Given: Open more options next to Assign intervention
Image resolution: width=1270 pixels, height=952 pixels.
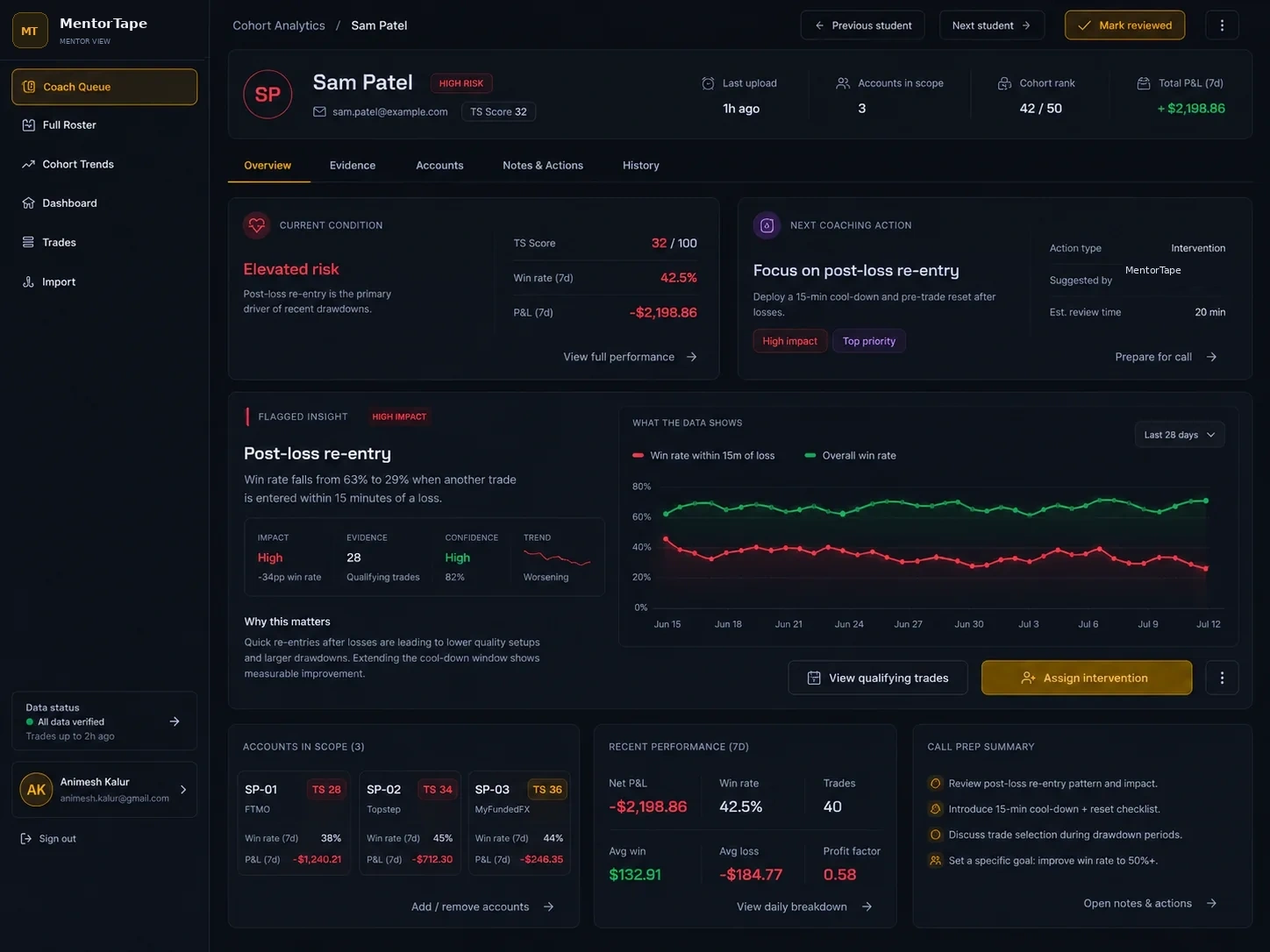Looking at the screenshot, I should click(x=1222, y=678).
